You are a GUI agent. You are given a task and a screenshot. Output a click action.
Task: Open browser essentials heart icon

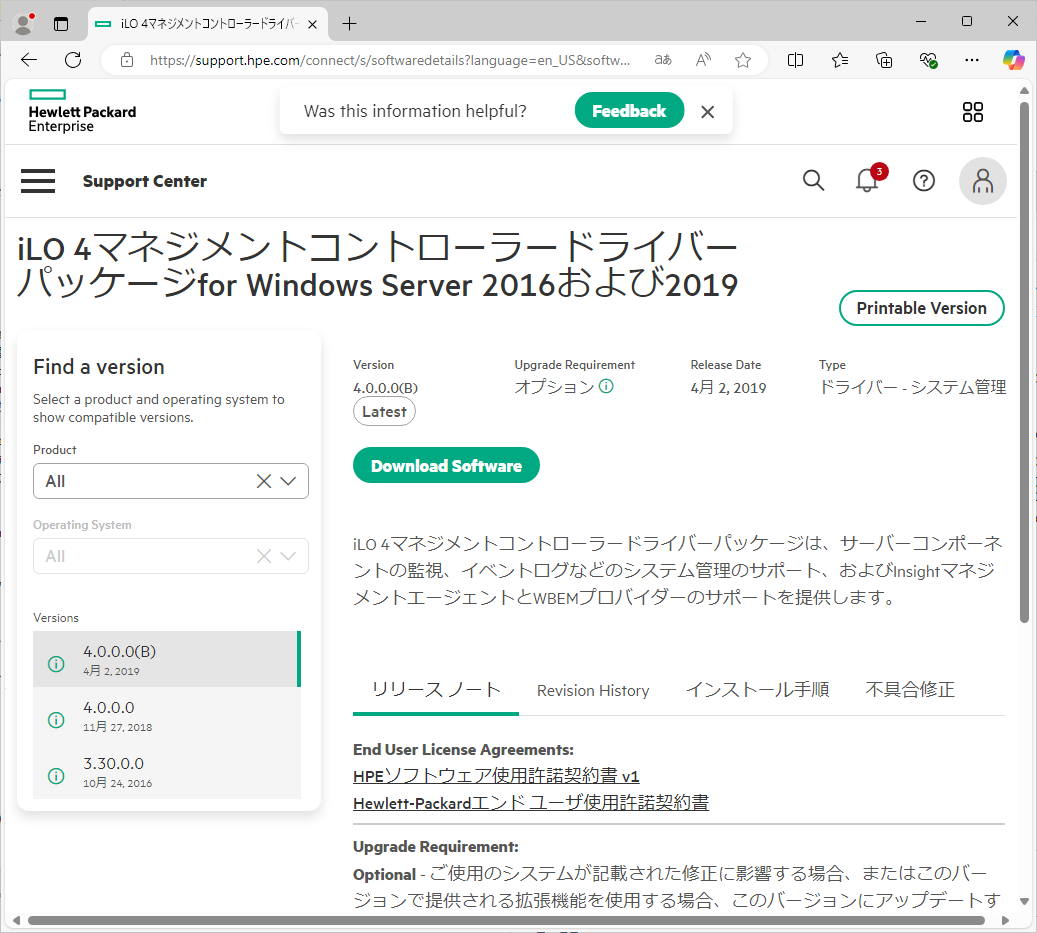tap(929, 60)
